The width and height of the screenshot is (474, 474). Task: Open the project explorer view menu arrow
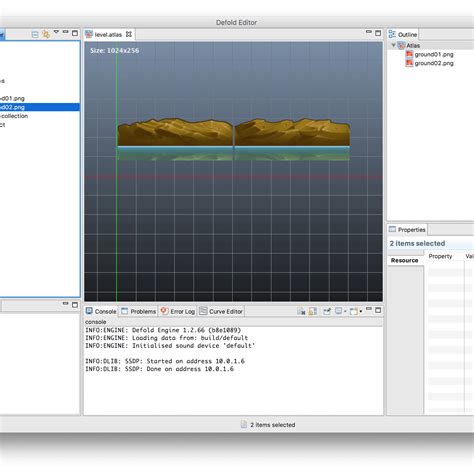tap(56, 32)
